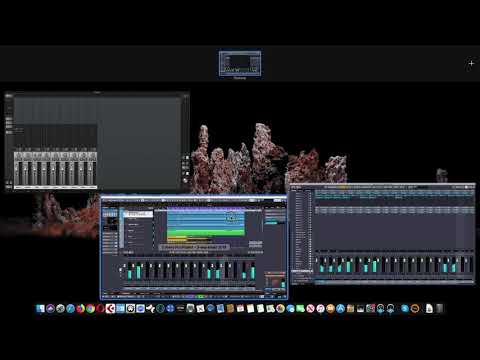Select the wide MixConsole window at right
This screenshot has height=360, width=480.
382,234
